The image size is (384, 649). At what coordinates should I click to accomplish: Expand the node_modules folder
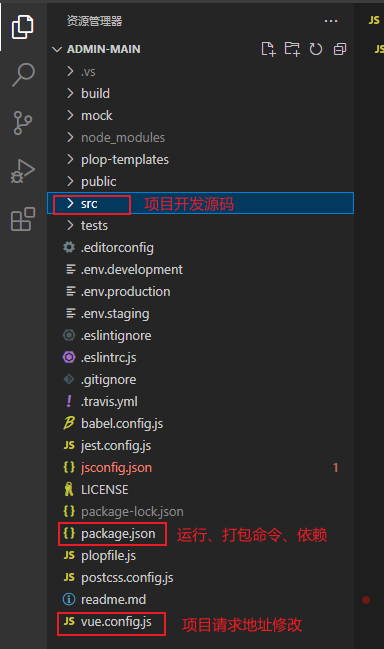coord(200,137)
